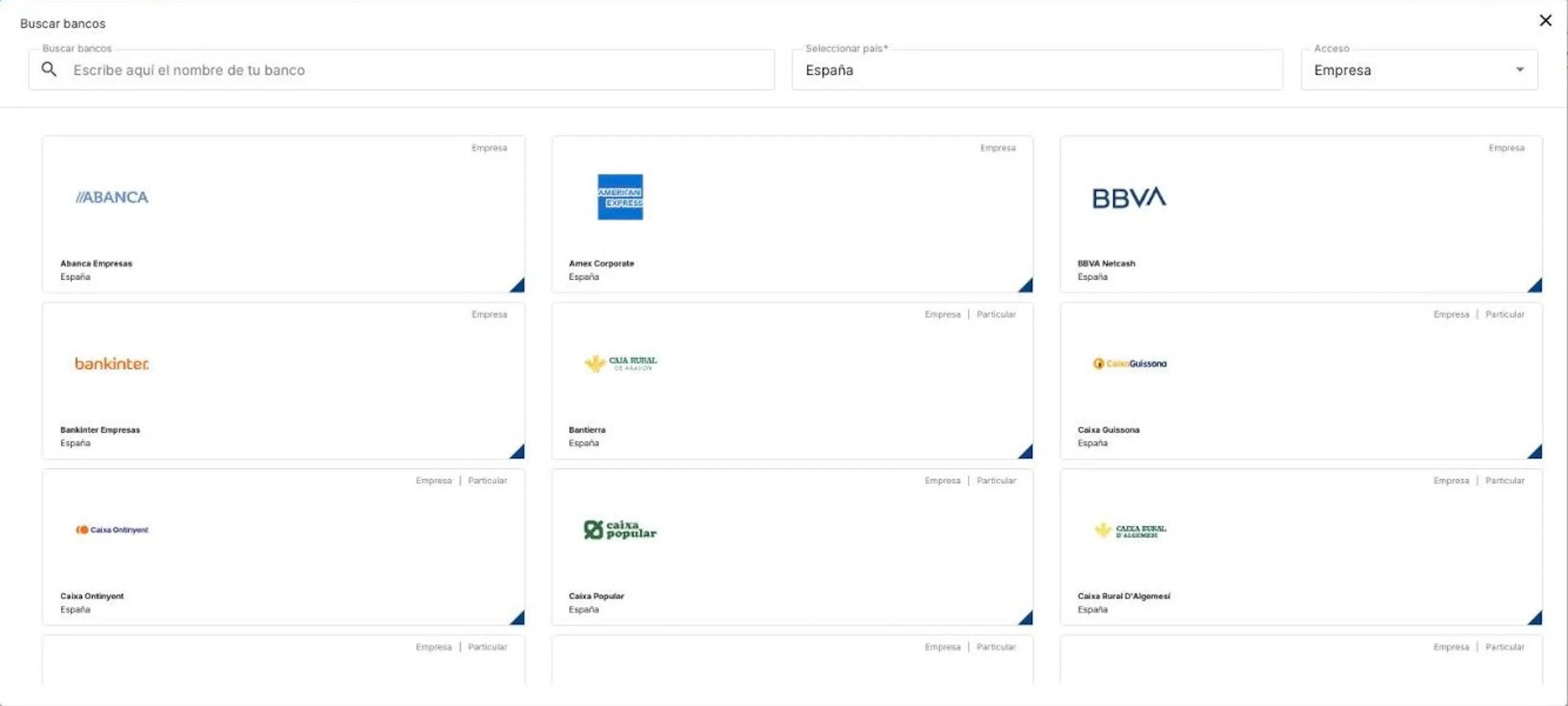The width and height of the screenshot is (1568, 706).
Task: Close the Buscar bancos dialog
Action: (x=1546, y=21)
